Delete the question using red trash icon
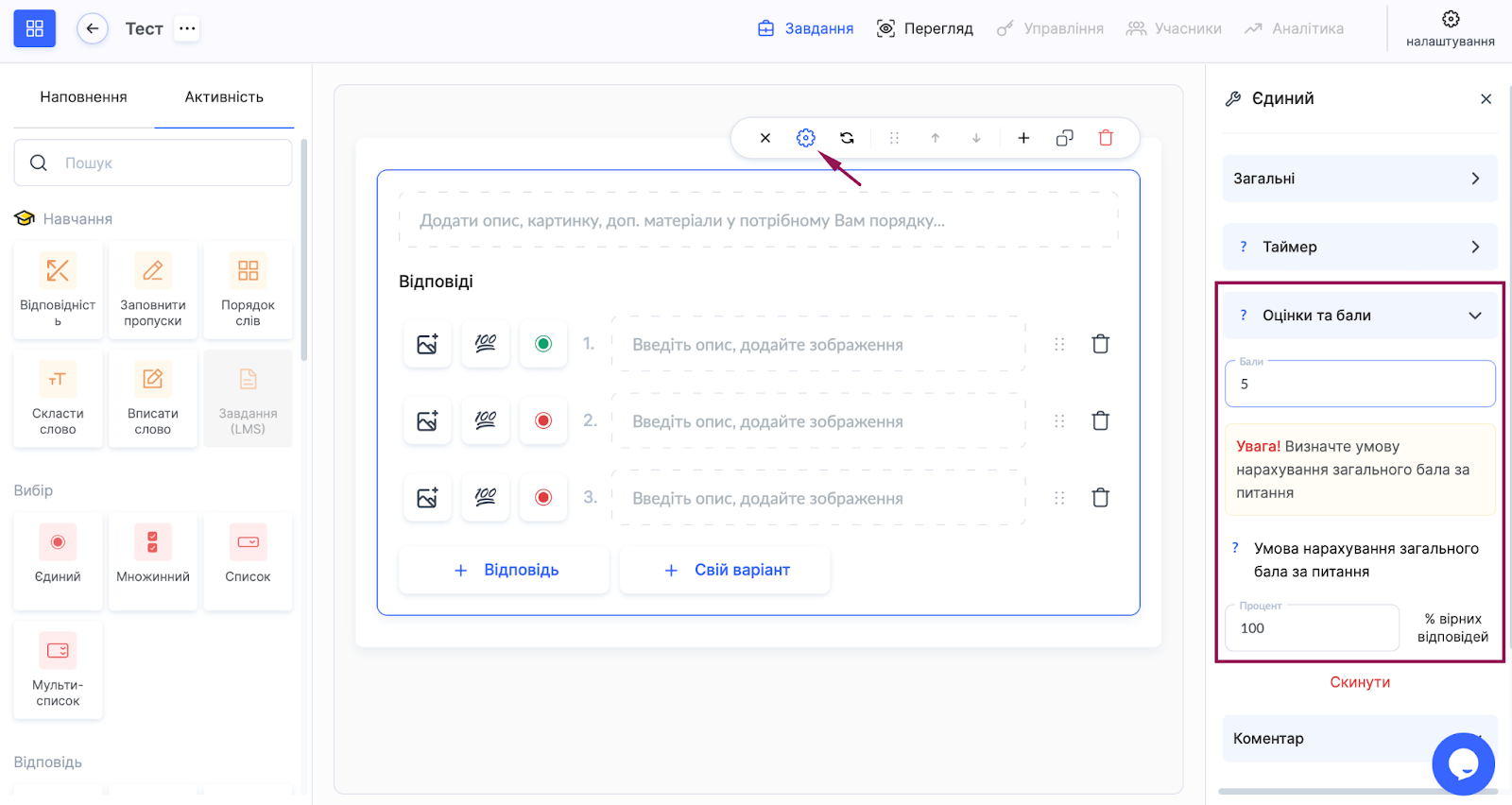The image size is (1512, 805). coord(1106,138)
